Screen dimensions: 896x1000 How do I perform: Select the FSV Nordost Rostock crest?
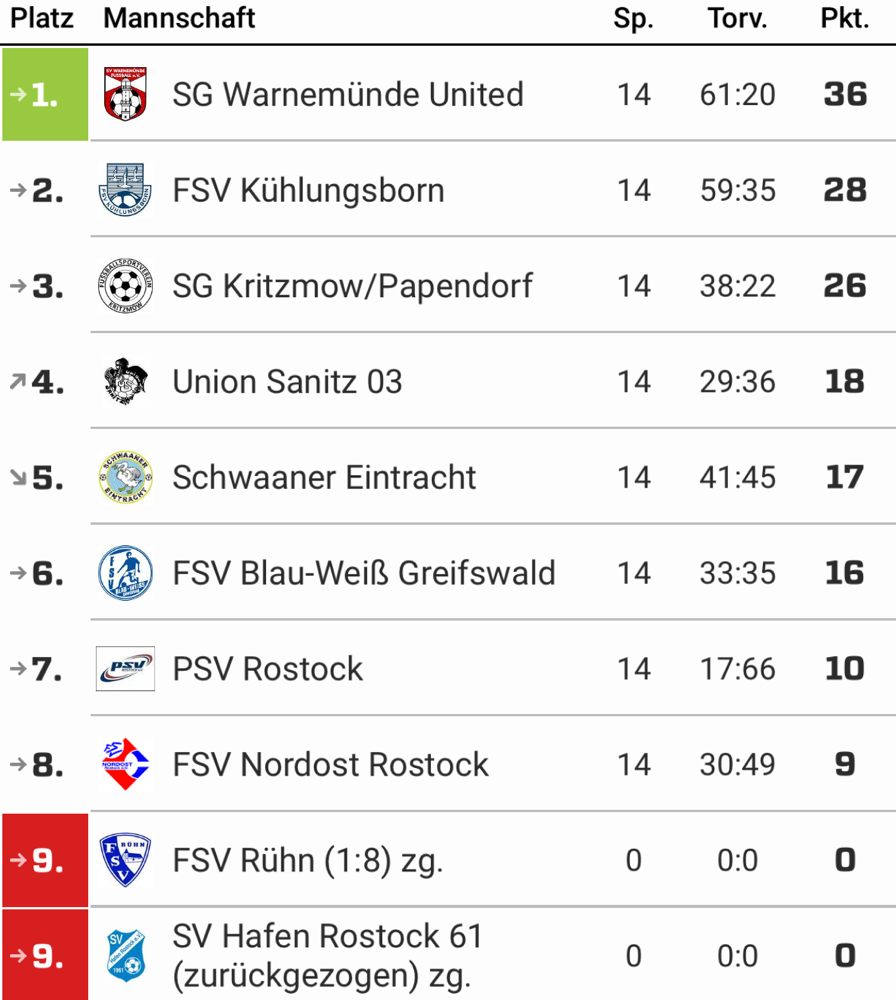(x=125, y=764)
